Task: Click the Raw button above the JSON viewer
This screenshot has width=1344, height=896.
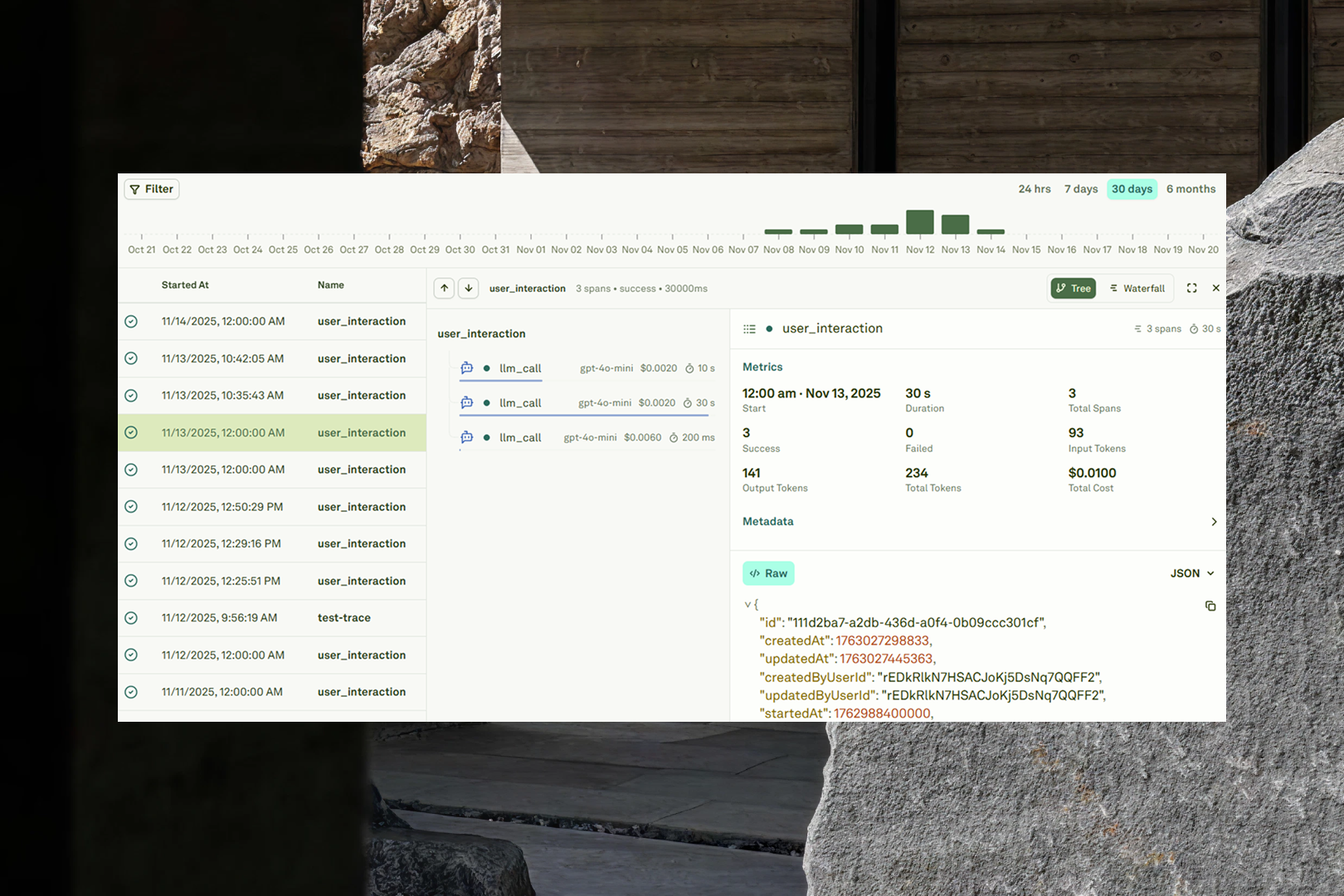Action: 767,572
